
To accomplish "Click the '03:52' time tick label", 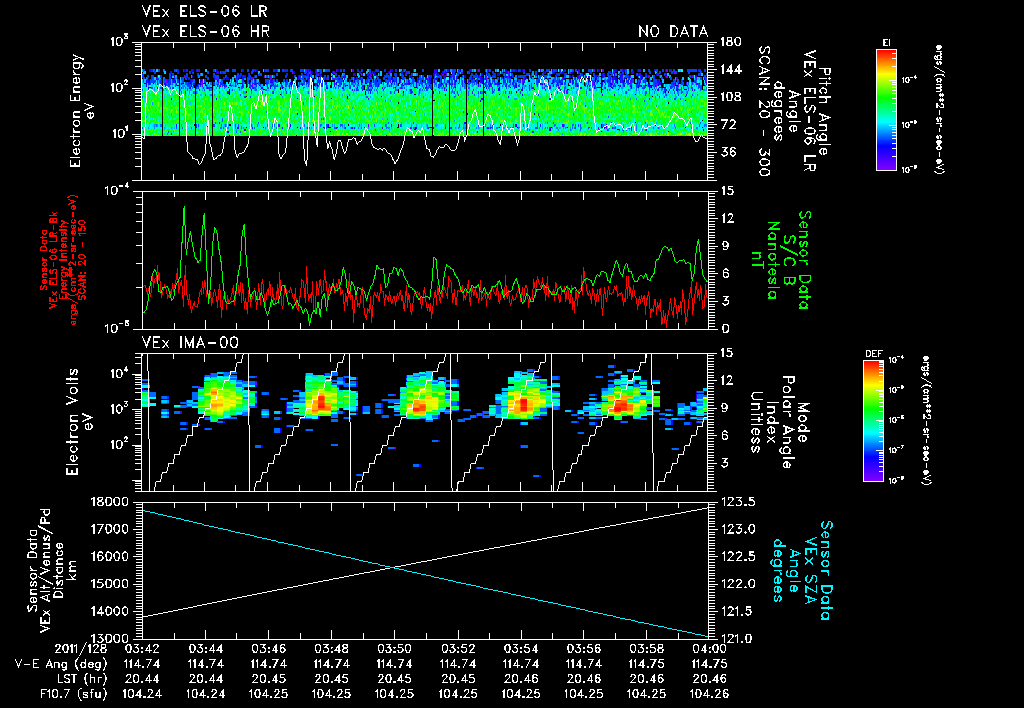I will point(458,649).
